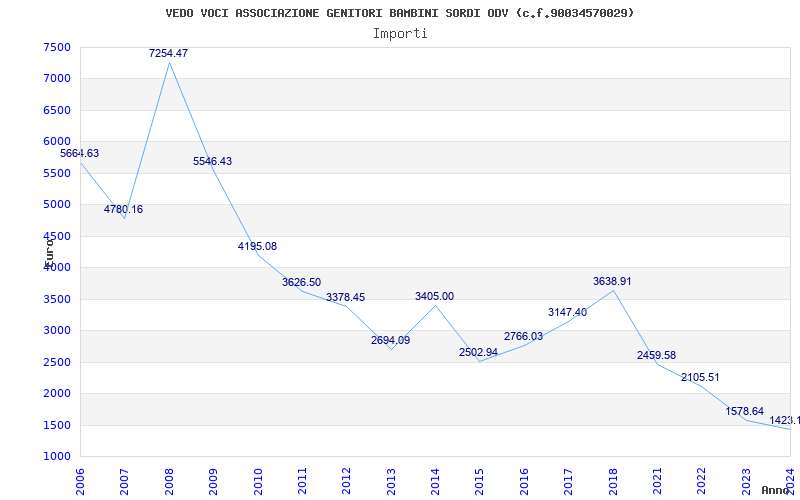Click the data label 3405.00
The image size is (800, 500).
click(434, 296)
